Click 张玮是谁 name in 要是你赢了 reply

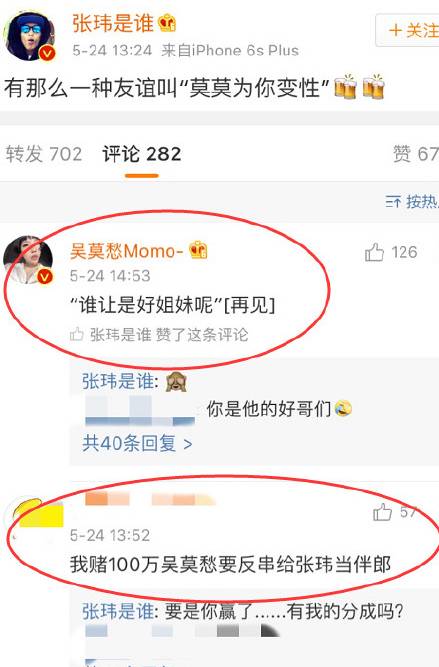[x=118, y=612]
